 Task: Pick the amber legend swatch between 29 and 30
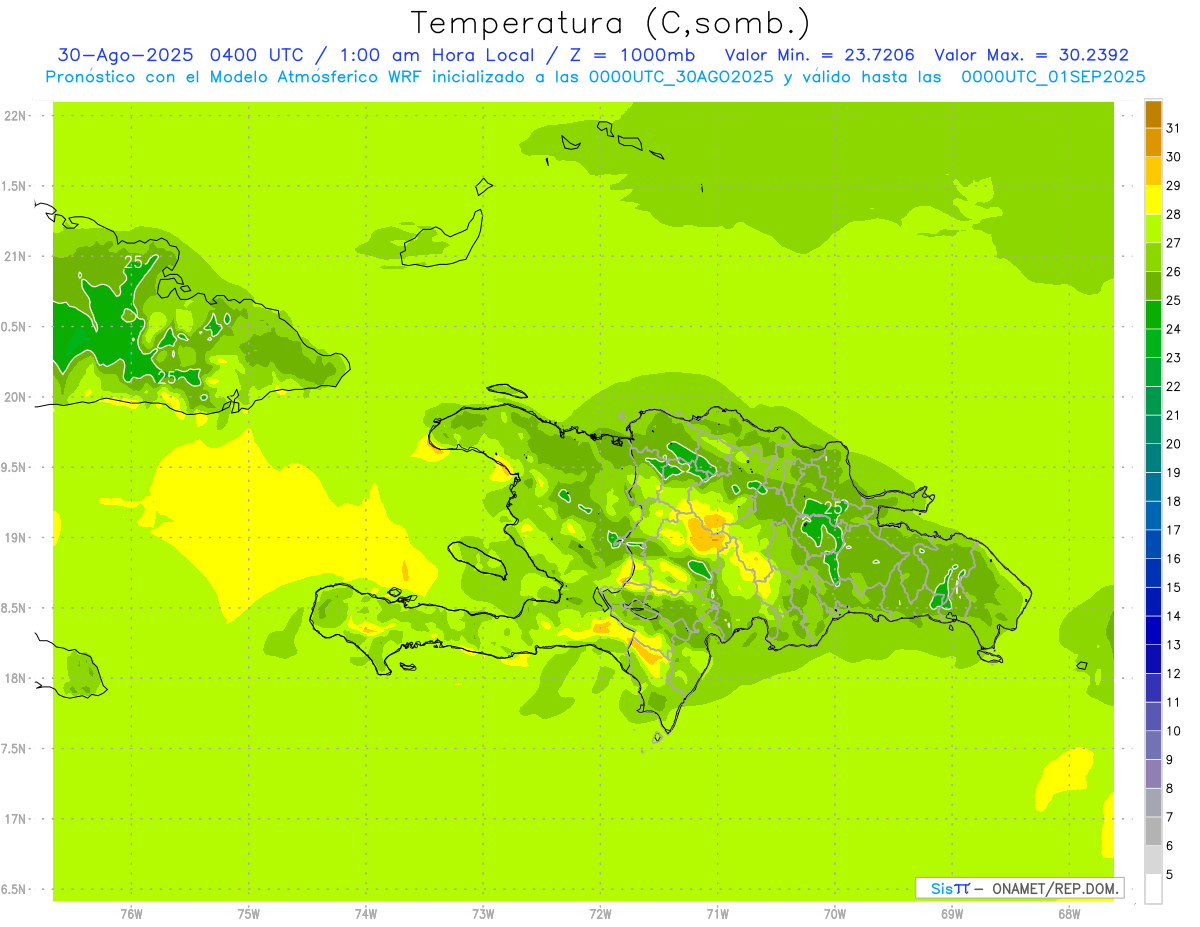coord(1153,172)
